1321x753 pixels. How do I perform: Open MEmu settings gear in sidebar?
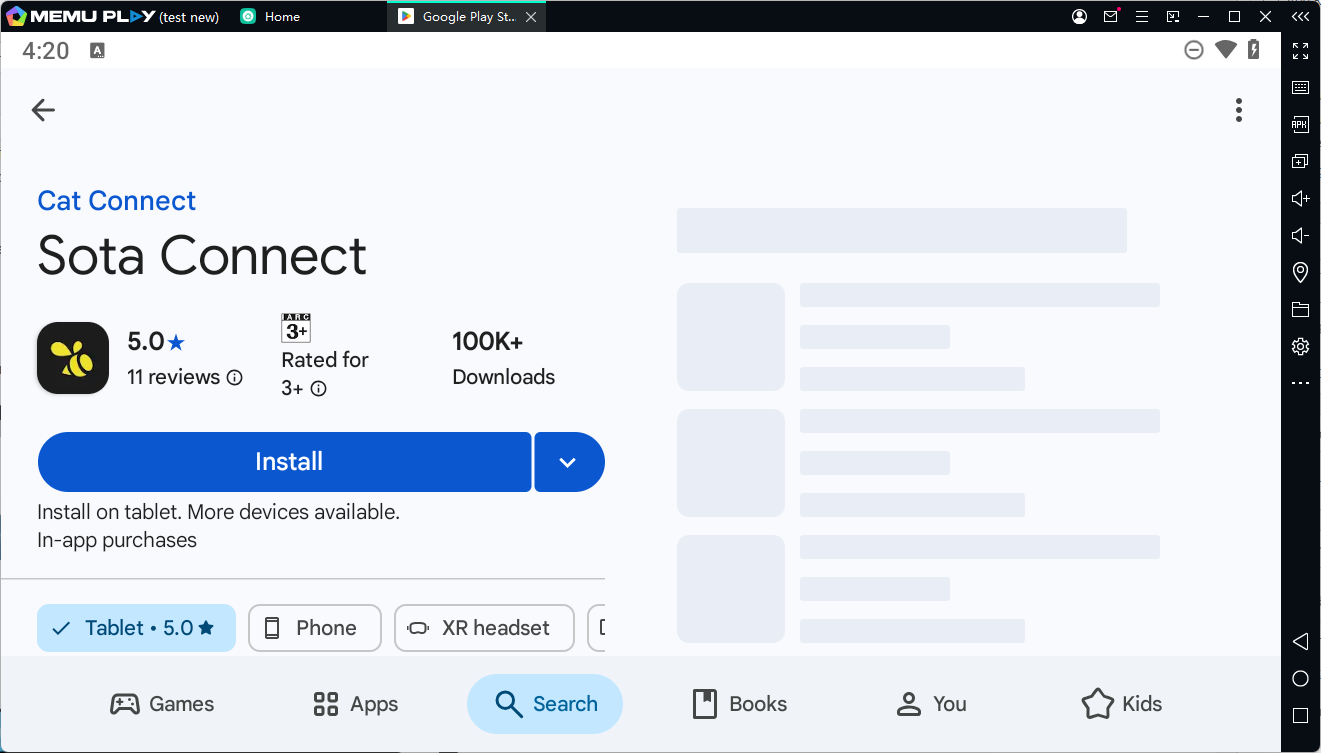(1300, 347)
